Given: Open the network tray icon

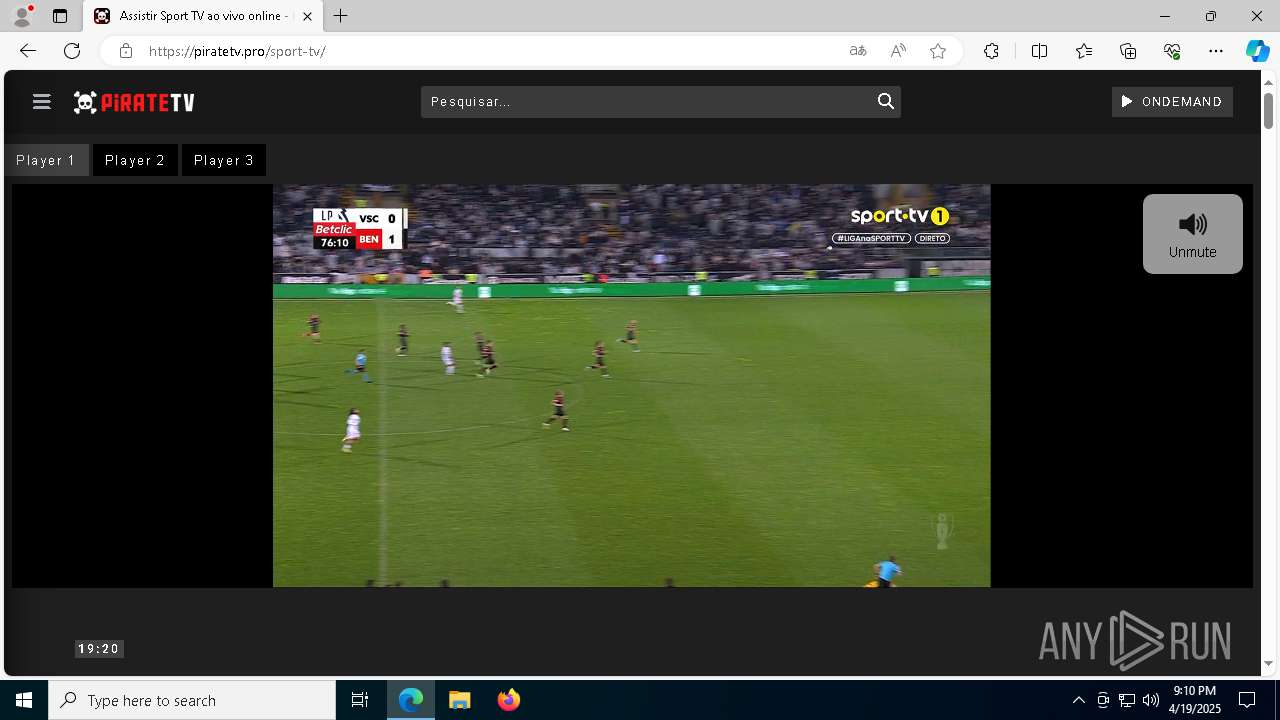Looking at the screenshot, I should tap(1127, 700).
